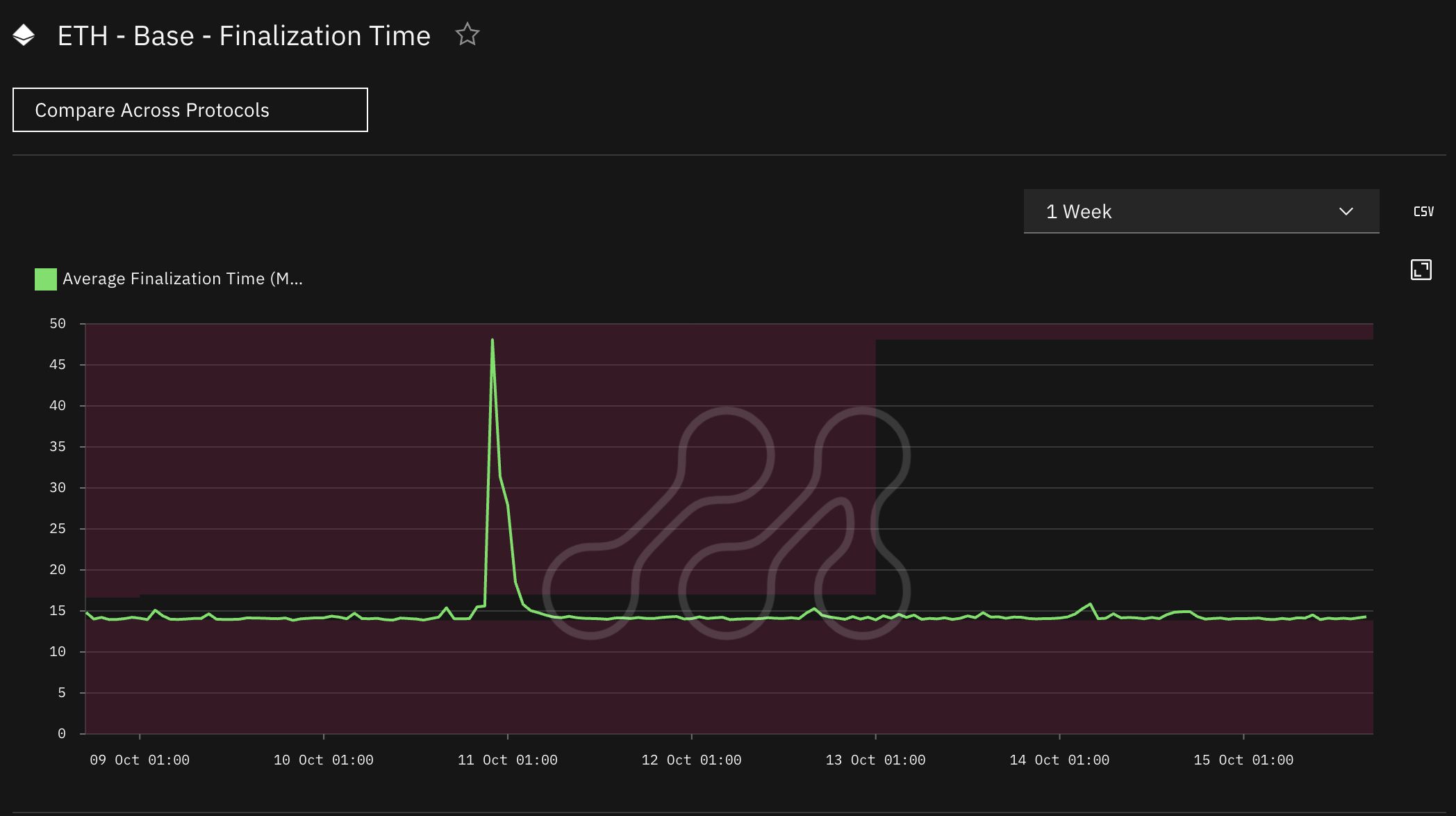Screen dimensions: 1456x816
Task: Click the 11 Oct 01:00 axis label
Action: pyautogui.click(x=508, y=760)
